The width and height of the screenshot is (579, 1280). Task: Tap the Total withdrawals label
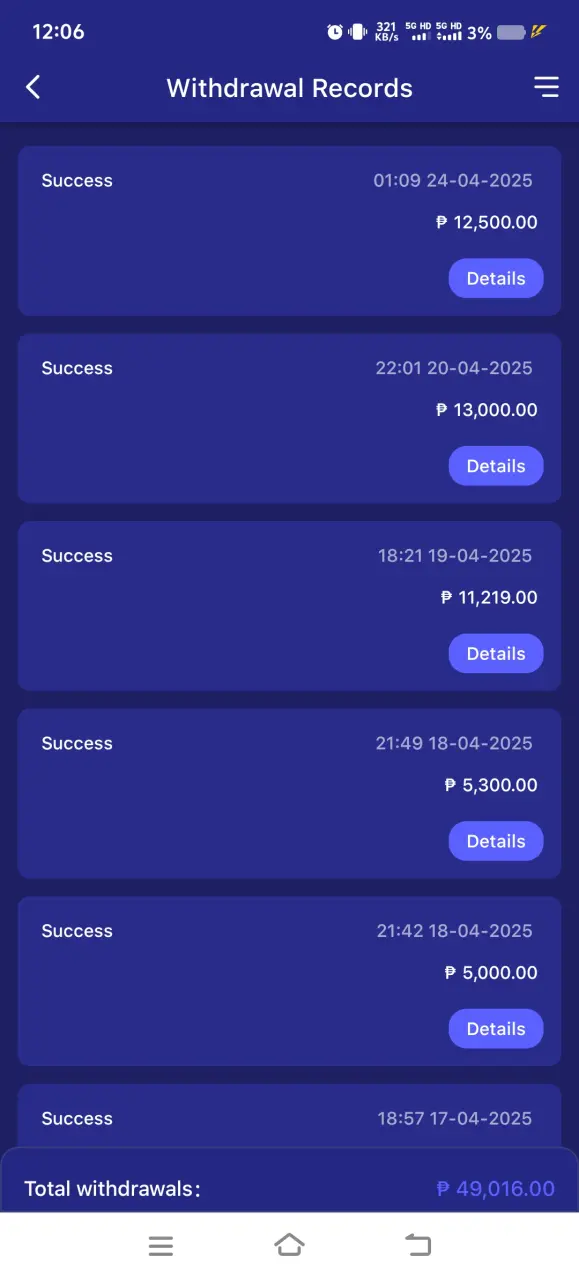tap(113, 1189)
